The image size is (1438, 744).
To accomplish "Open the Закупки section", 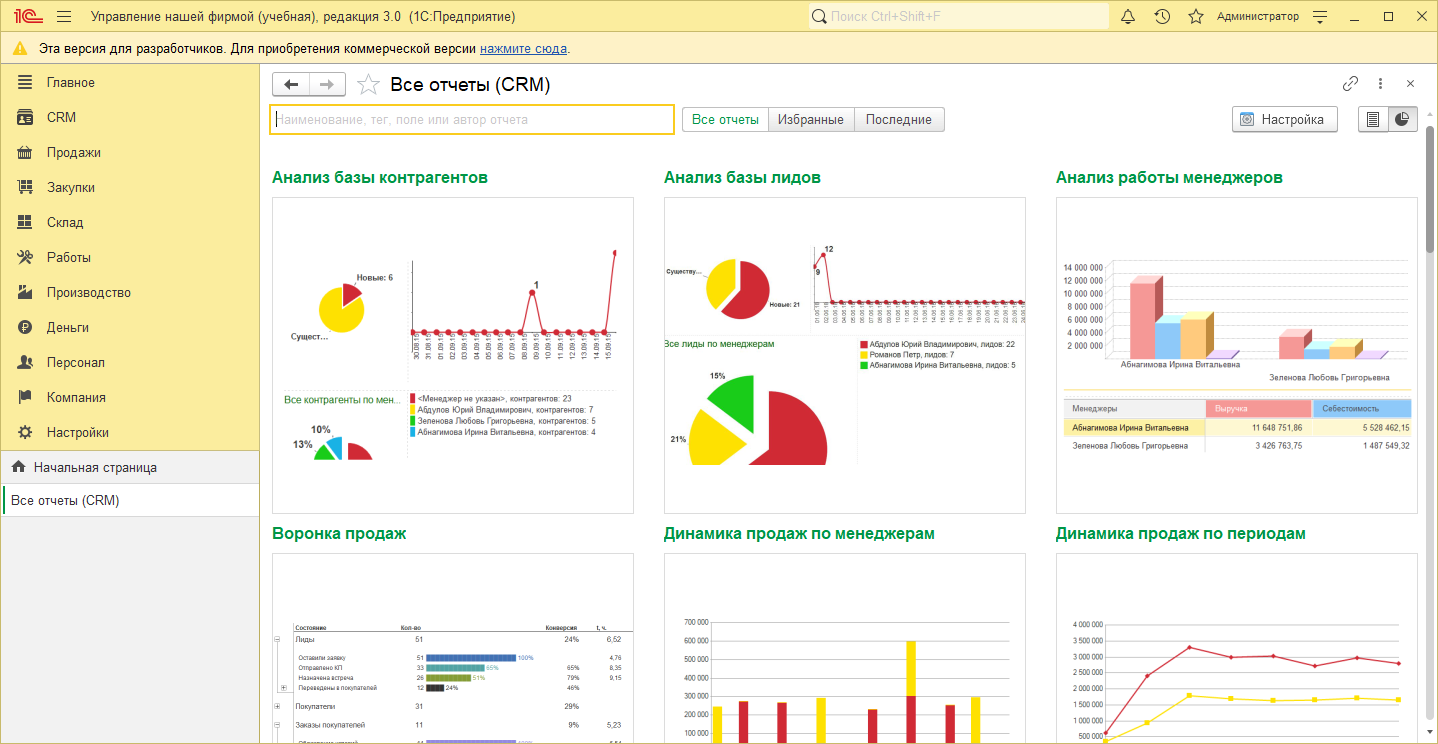I will pyautogui.click(x=130, y=187).
